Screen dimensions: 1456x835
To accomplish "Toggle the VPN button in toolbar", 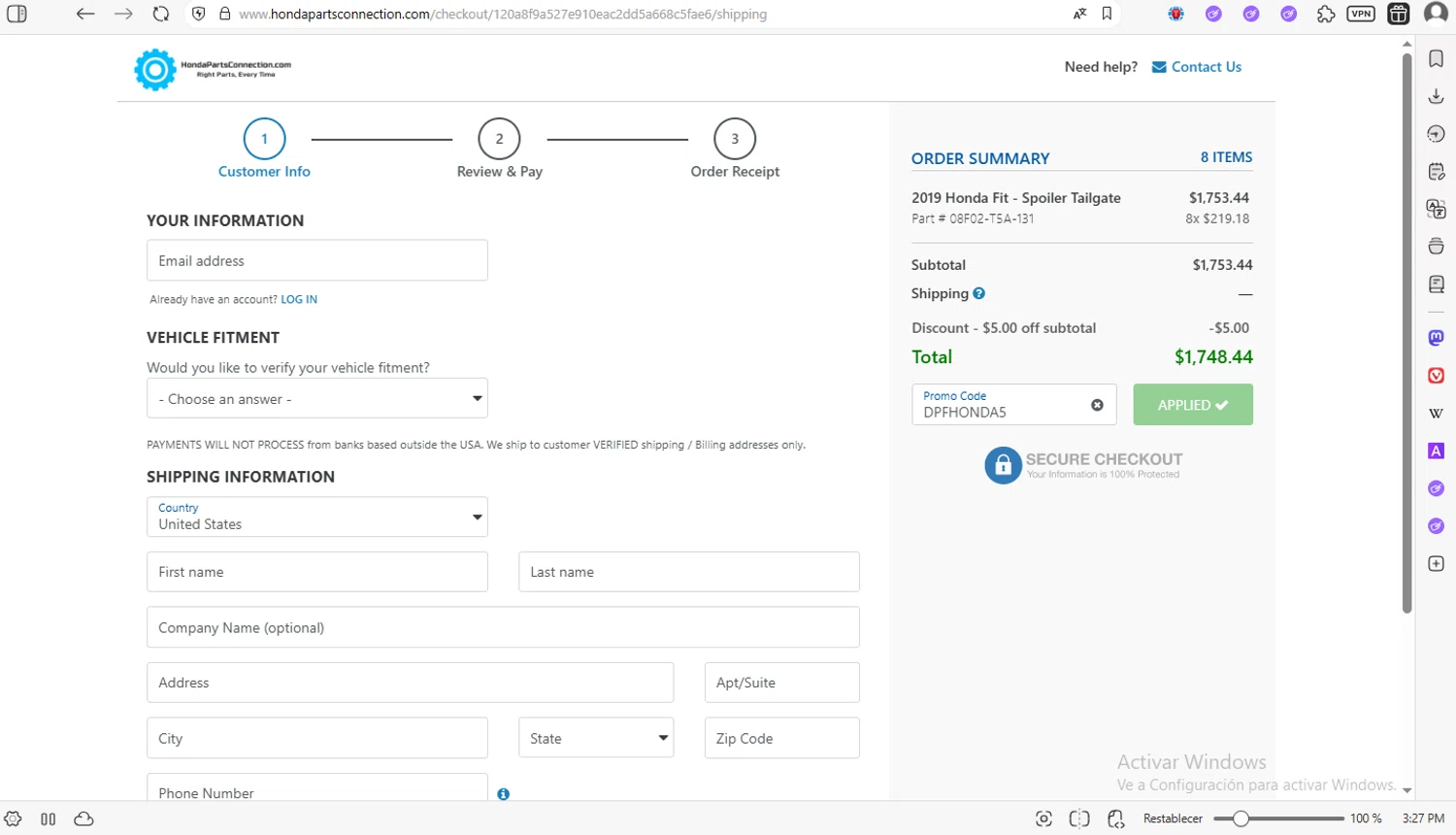I will point(1361,14).
